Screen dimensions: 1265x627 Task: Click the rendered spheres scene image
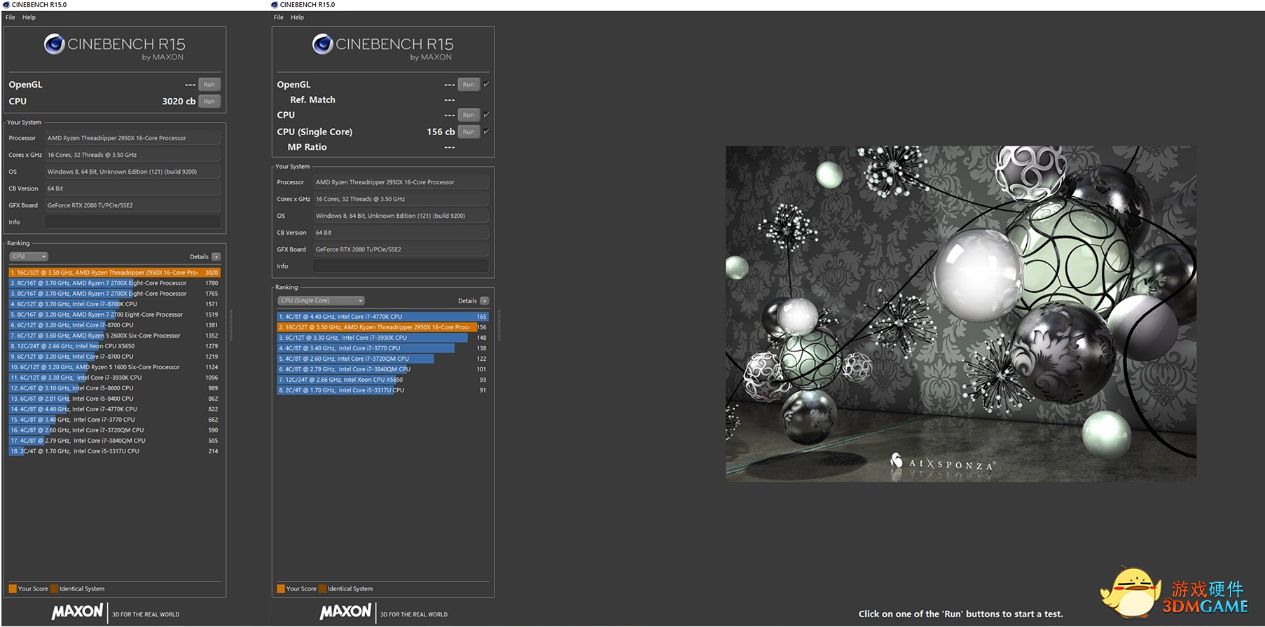[961, 313]
